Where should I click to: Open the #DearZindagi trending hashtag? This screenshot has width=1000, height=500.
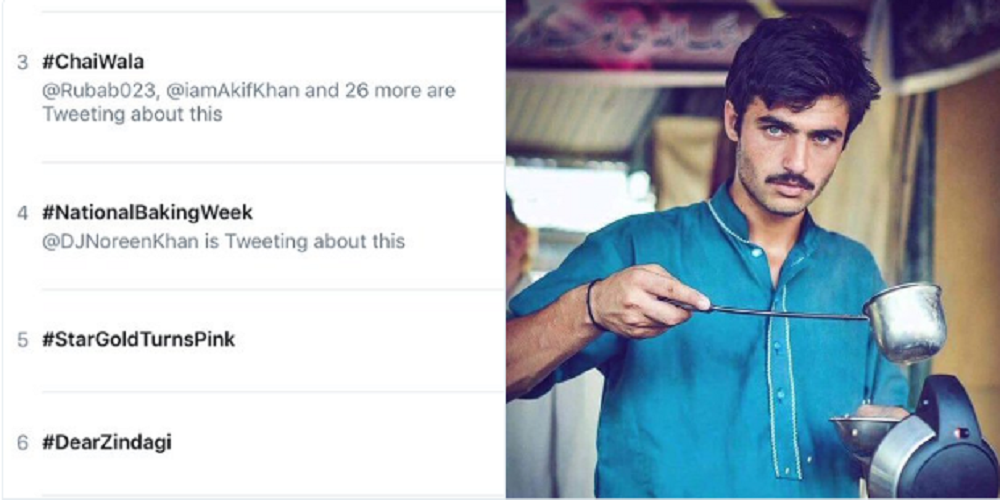click(x=107, y=443)
